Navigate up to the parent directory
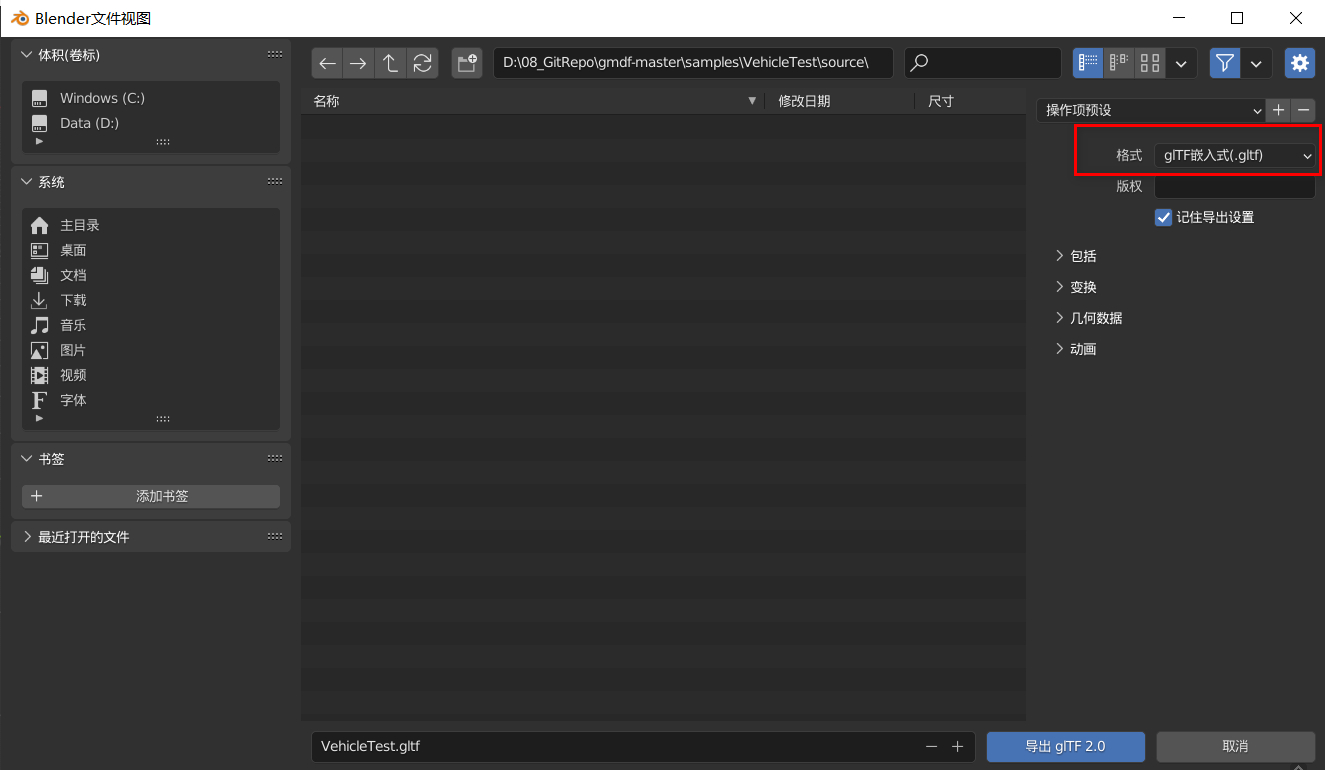 click(x=390, y=62)
